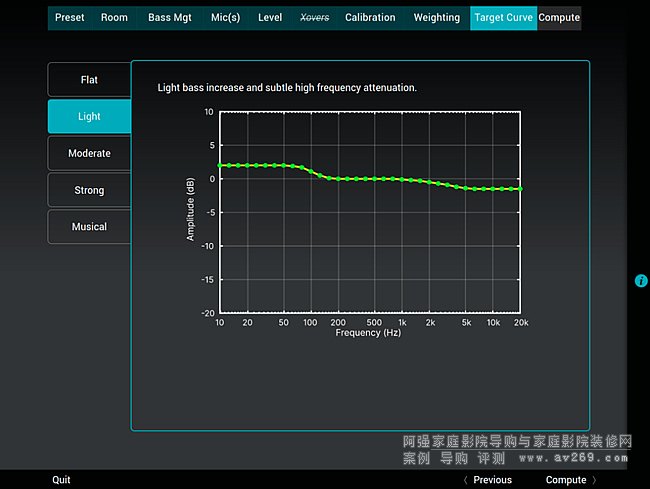The width and height of the screenshot is (650, 489).
Task: Switch to the Preset tab
Action: coord(69,18)
